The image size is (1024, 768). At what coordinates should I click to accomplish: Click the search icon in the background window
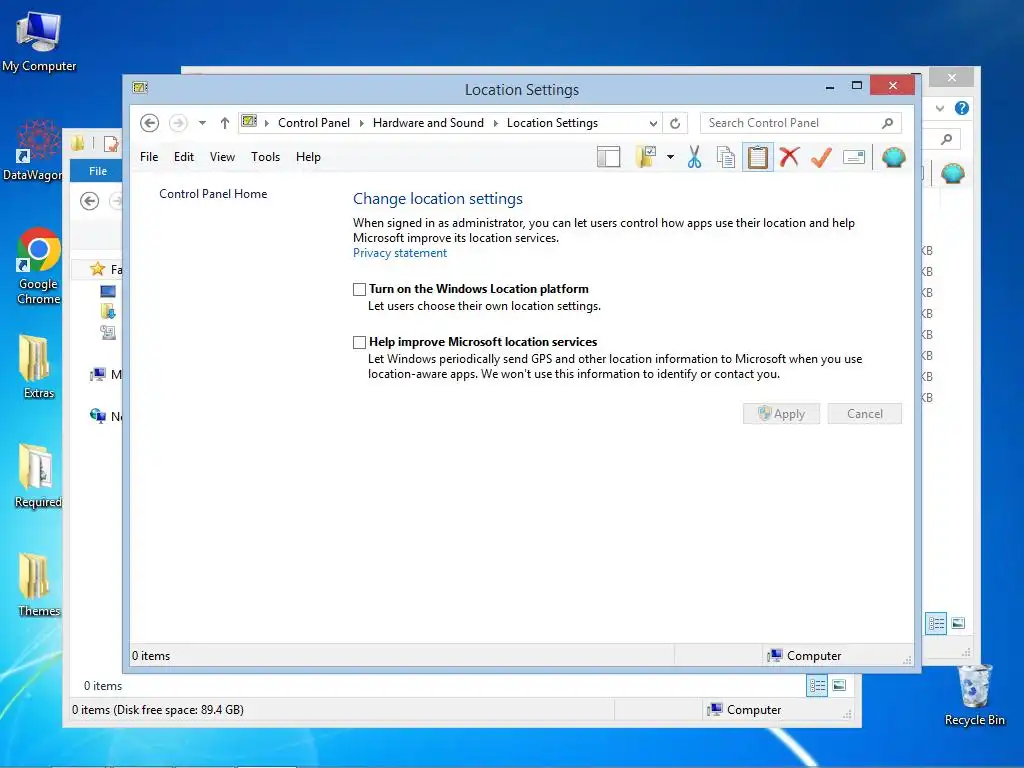[946, 138]
